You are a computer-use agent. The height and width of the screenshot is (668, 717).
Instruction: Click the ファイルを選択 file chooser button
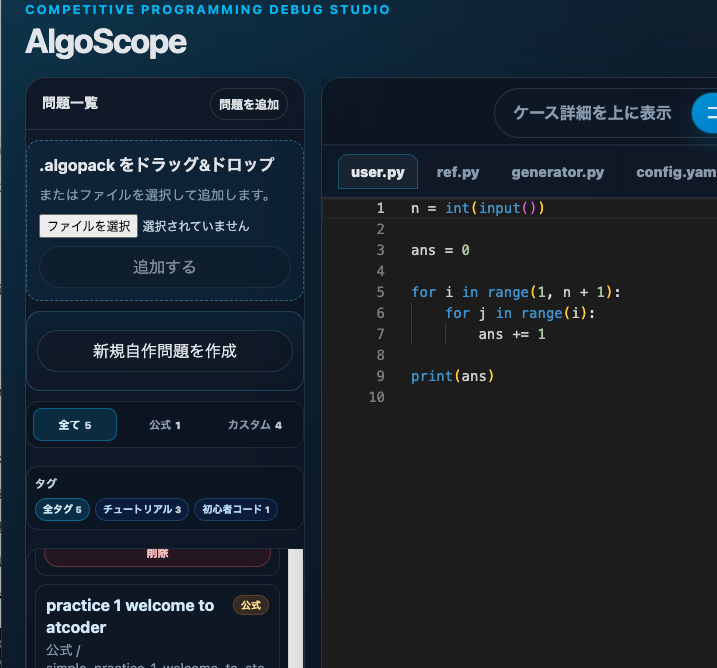[88, 226]
